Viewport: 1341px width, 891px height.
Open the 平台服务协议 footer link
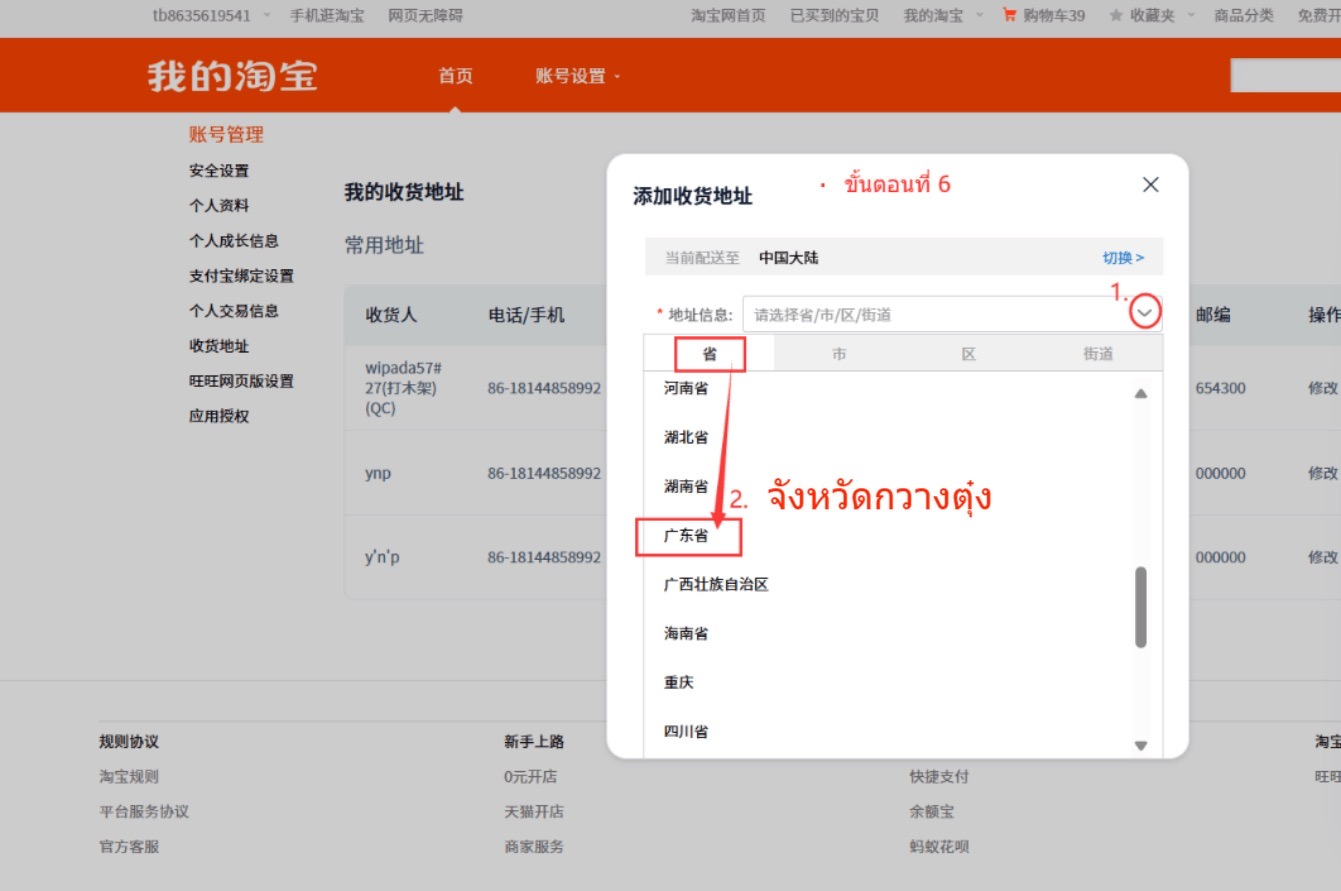pyautogui.click(x=144, y=811)
